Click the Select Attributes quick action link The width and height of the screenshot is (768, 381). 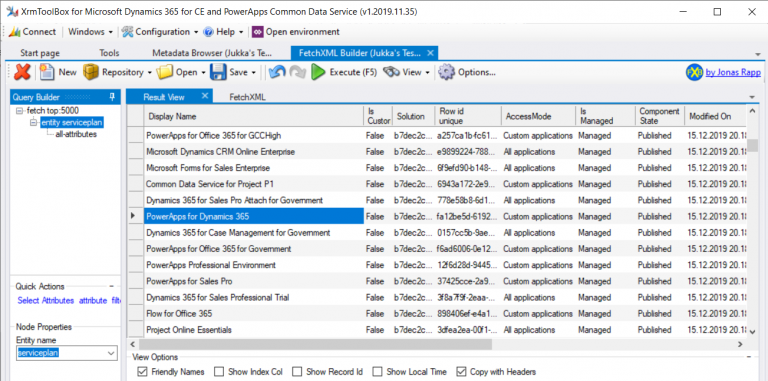coord(46,301)
